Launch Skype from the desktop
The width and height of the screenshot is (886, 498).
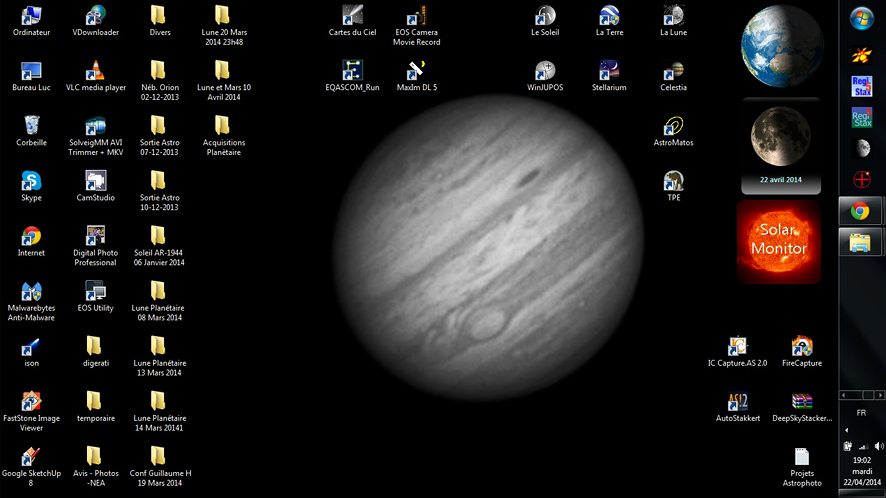[x=31, y=187]
